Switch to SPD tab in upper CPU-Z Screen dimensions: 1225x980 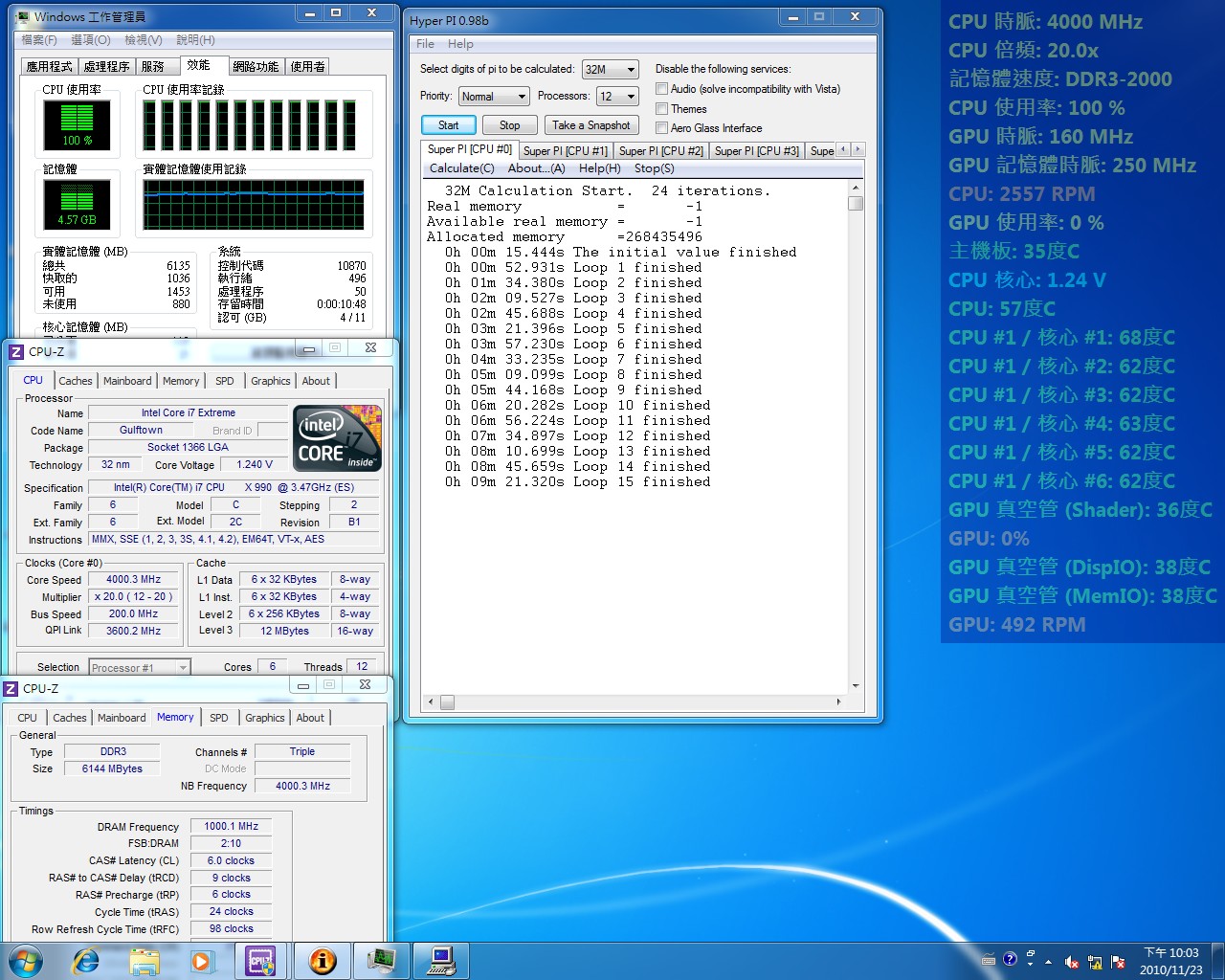click(x=225, y=381)
